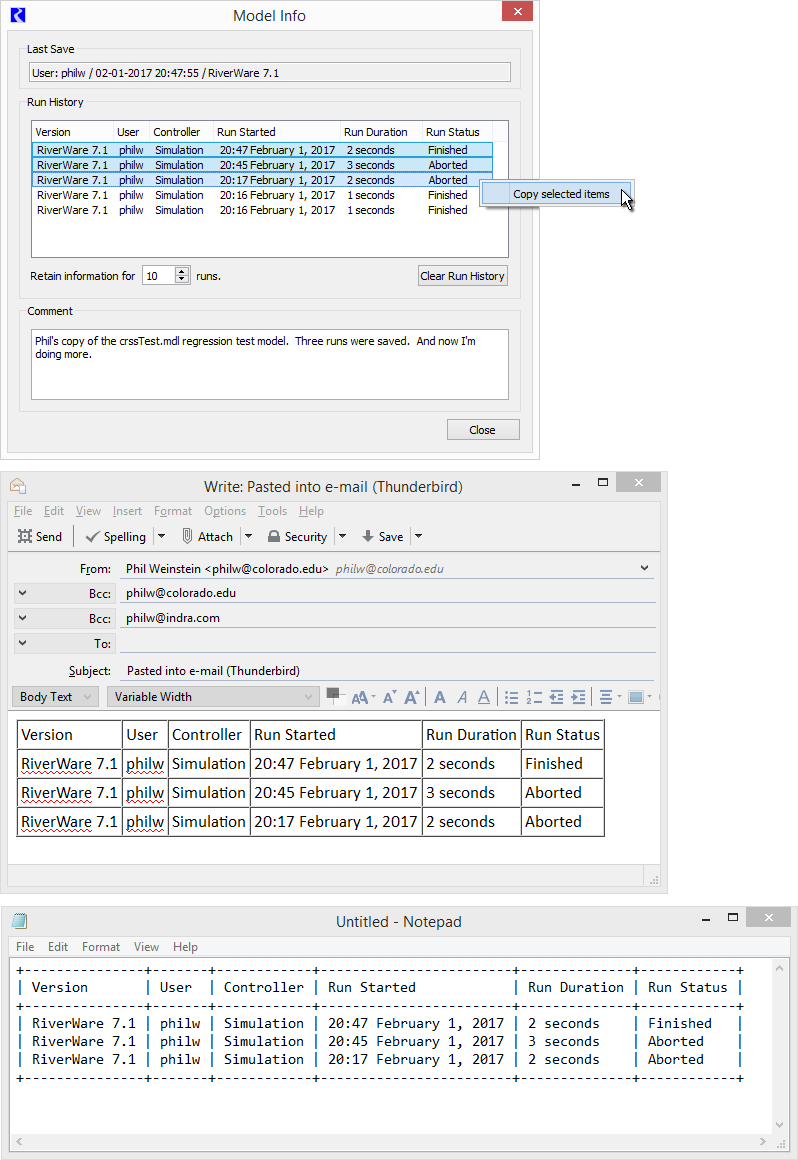798x1160 pixels.
Task: Open the Options menu in Thunderbird
Action: [225, 511]
